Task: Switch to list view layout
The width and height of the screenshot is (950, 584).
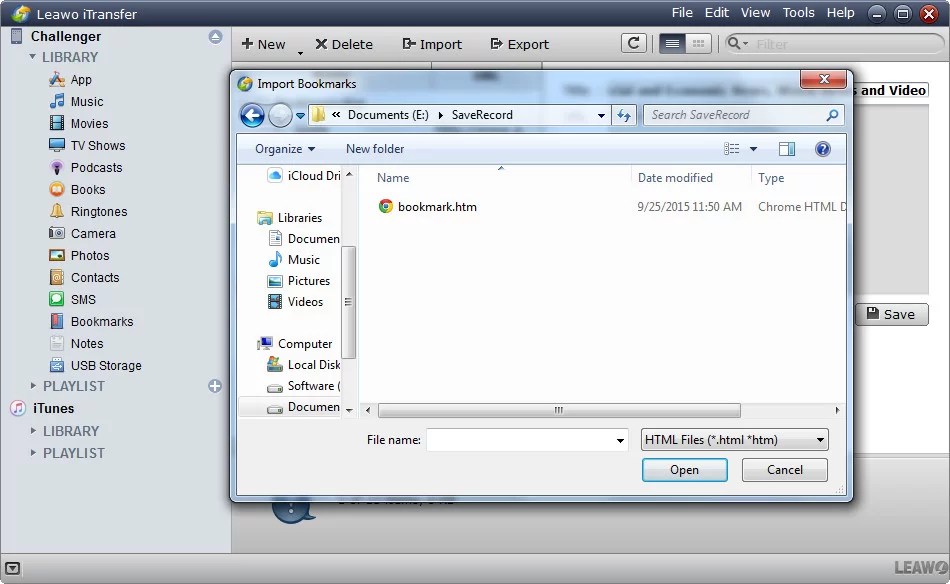Action: click(x=674, y=43)
